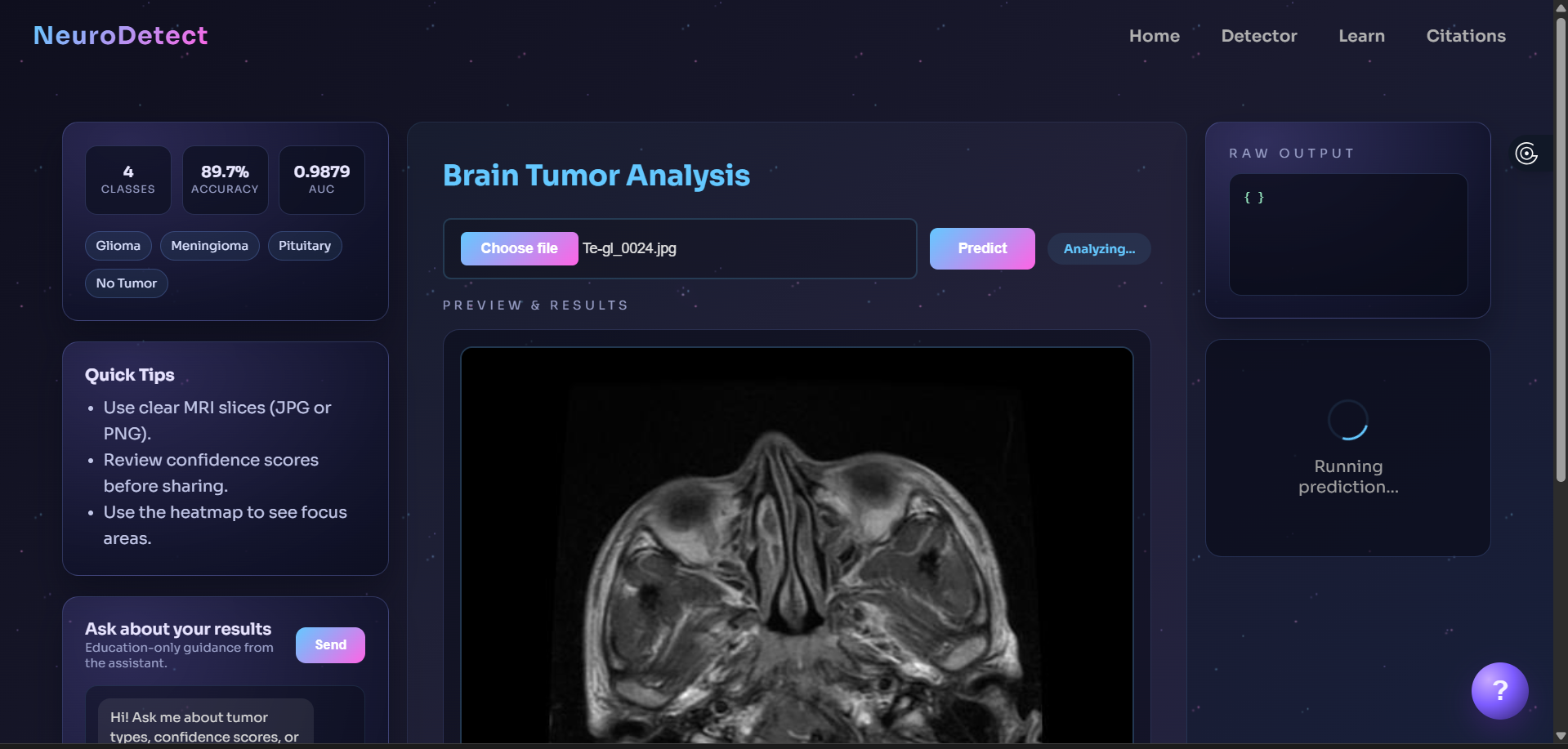Select the Glioma class chip
Image resolution: width=1568 pixels, height=749 pixels.
pos(118,246)
